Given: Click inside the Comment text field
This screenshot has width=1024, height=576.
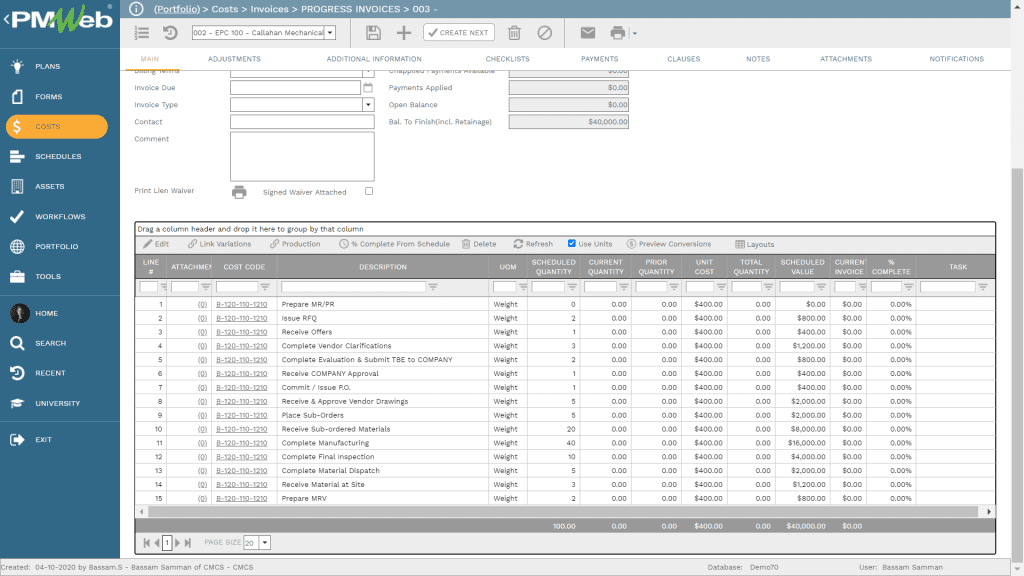Looking at the screenshot, I should [300, 158].
